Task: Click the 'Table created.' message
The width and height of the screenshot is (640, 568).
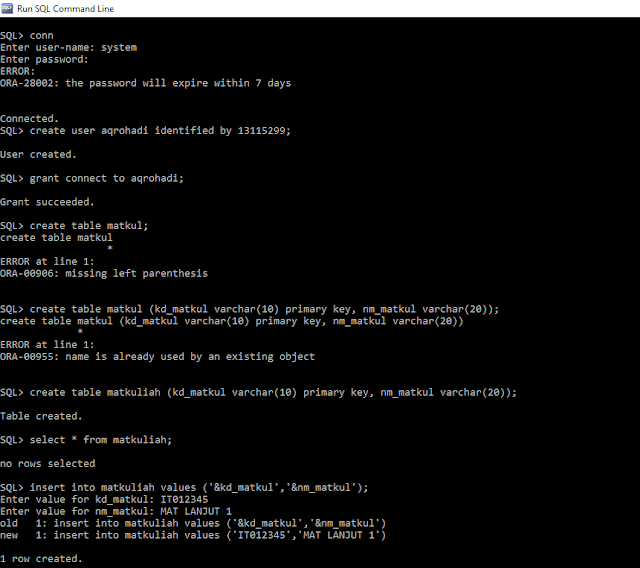Action: click(41, 416)
